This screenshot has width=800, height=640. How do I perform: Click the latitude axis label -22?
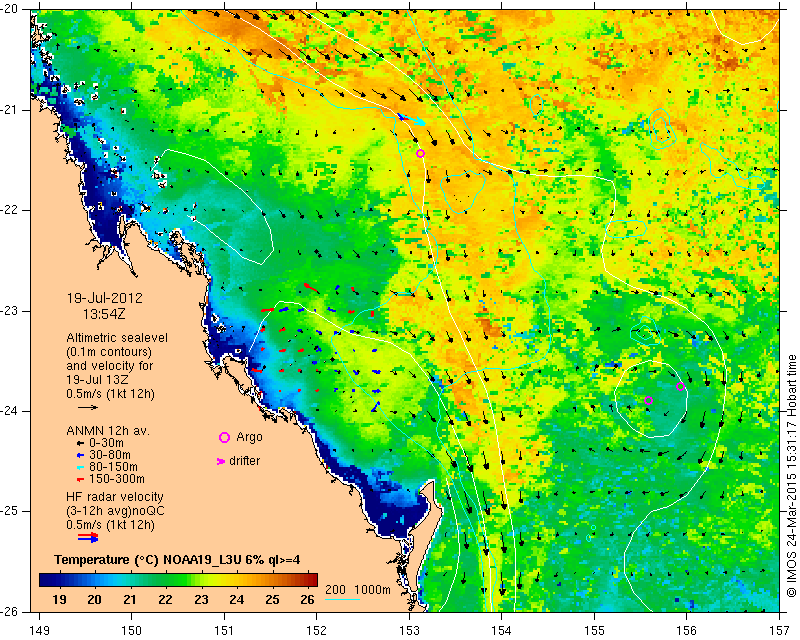point(11,210)
